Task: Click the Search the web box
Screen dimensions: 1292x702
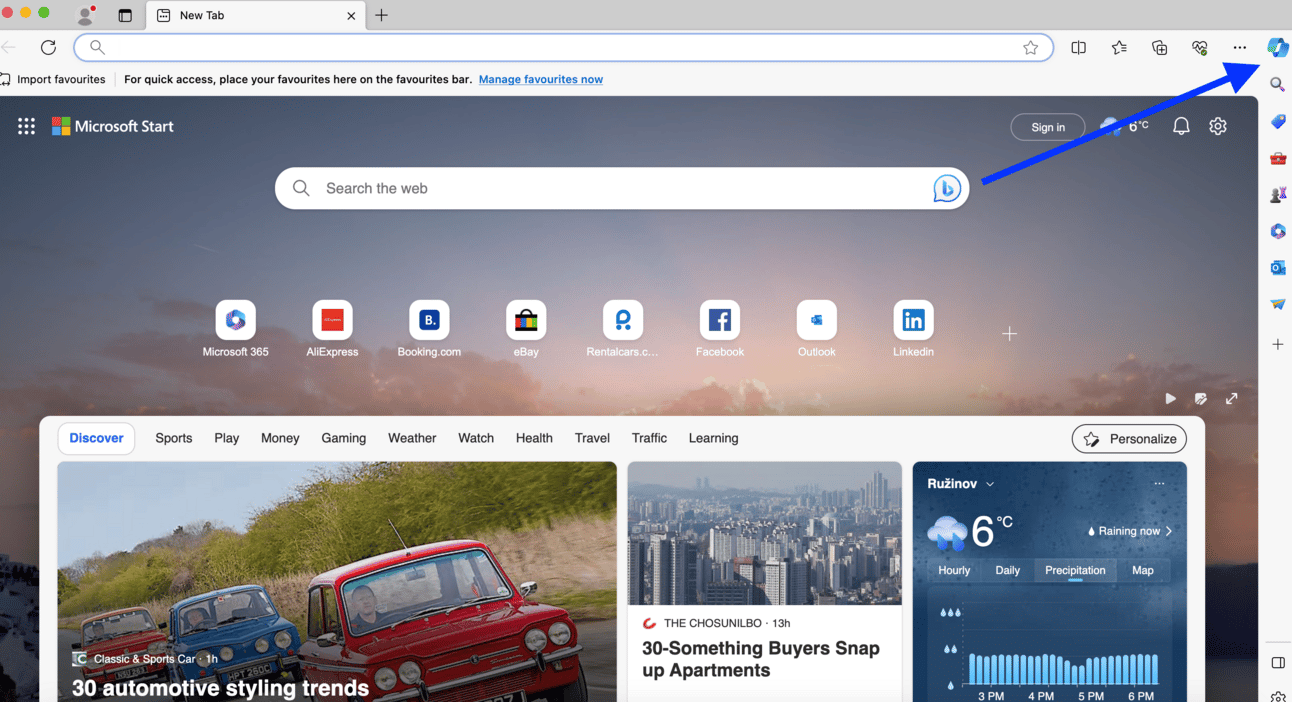Action: pyautogui.click(x=622, y=188)
